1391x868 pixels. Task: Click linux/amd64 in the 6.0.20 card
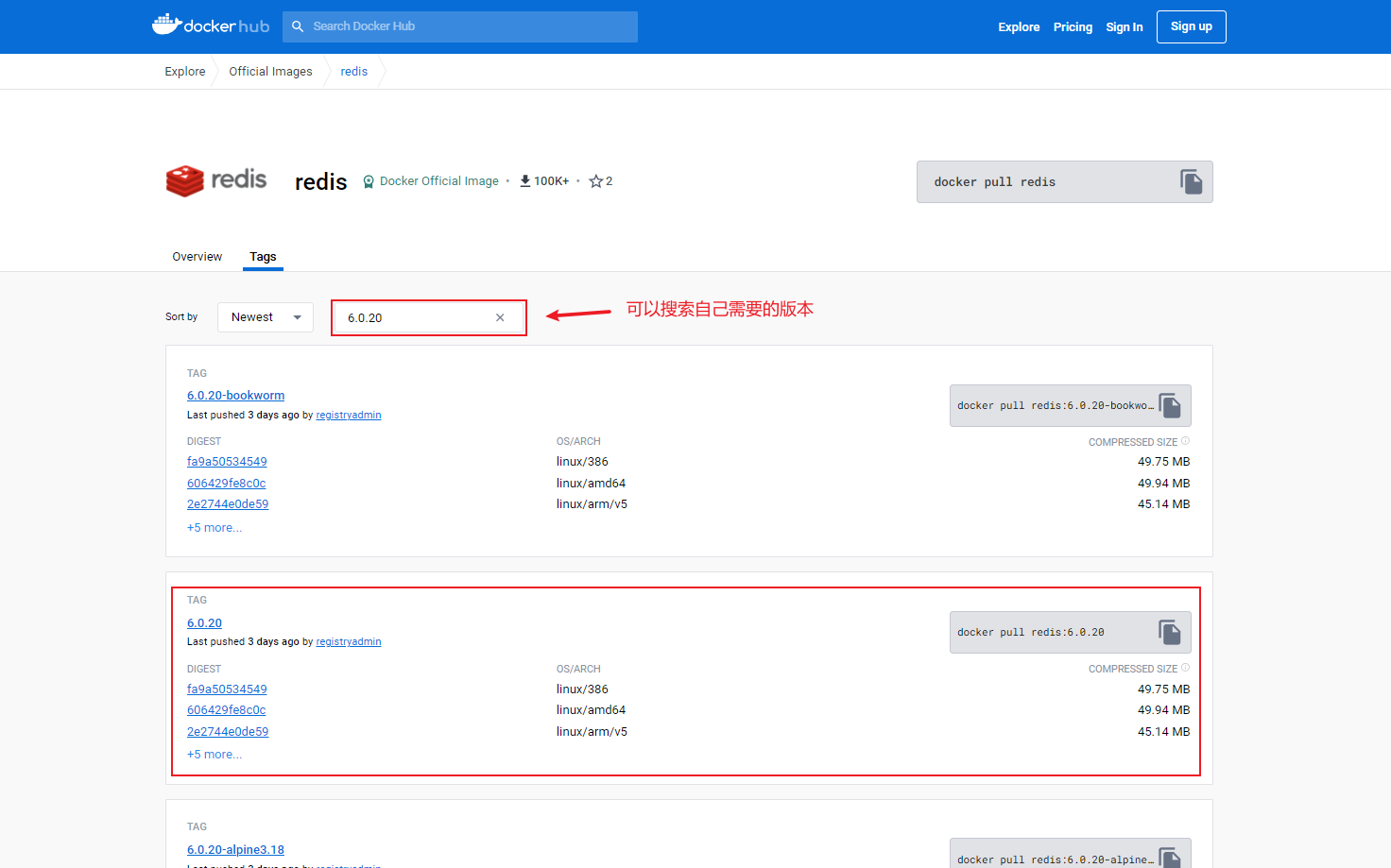[591, 710]
